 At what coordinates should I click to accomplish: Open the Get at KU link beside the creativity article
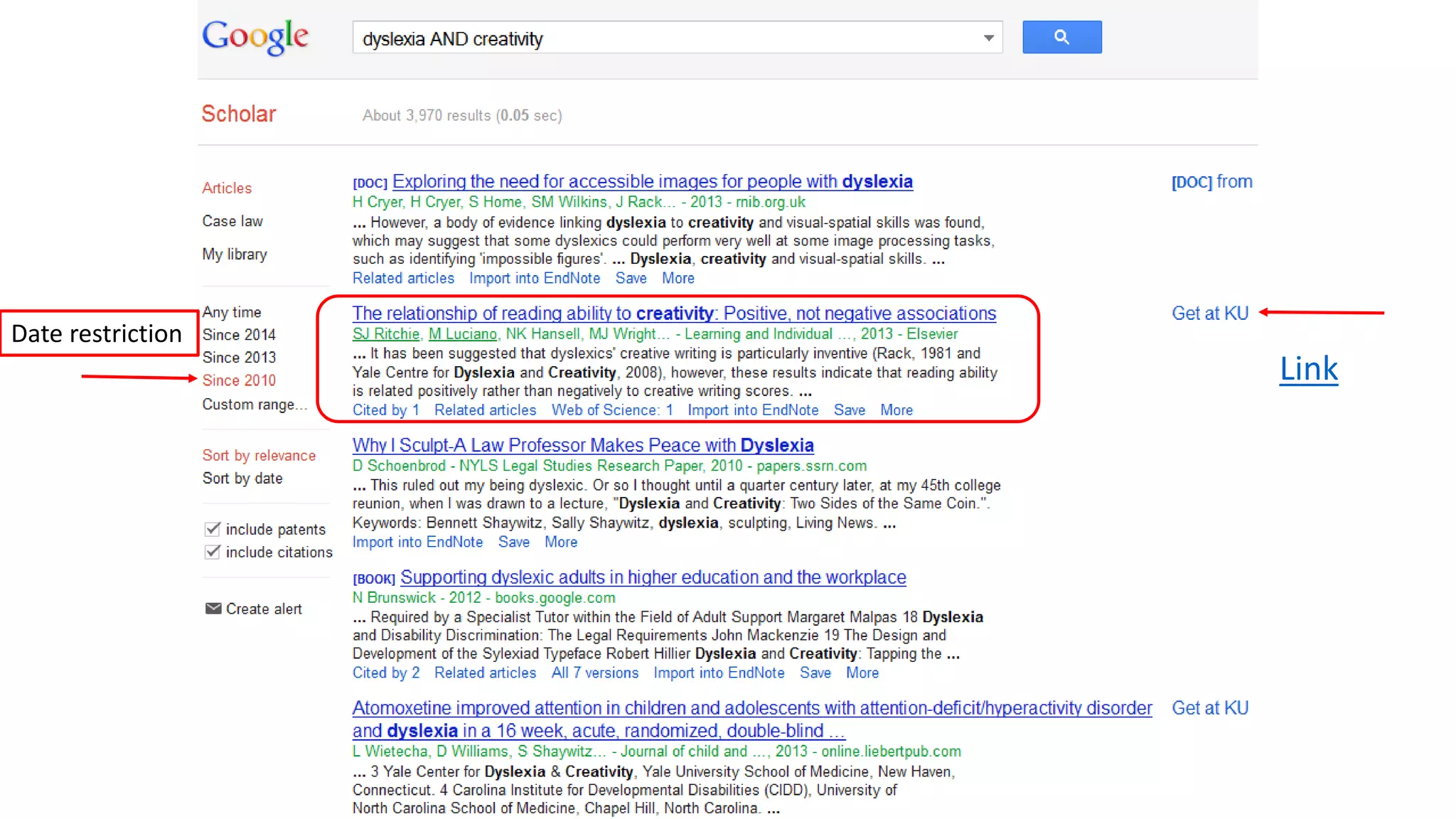click(x=1209, y=314)
